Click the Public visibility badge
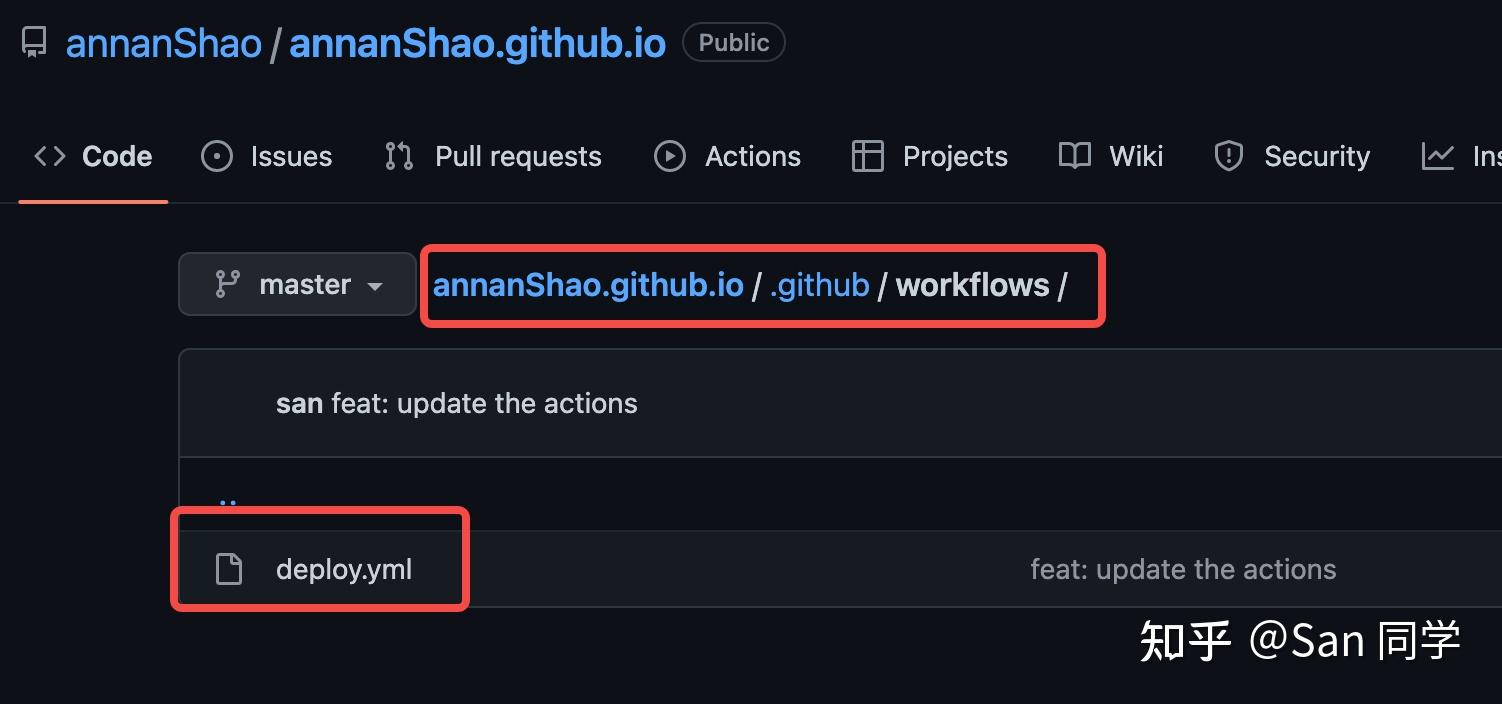Image resolution: width=1502 pixels, height=704 pixels. click(733, 42)
